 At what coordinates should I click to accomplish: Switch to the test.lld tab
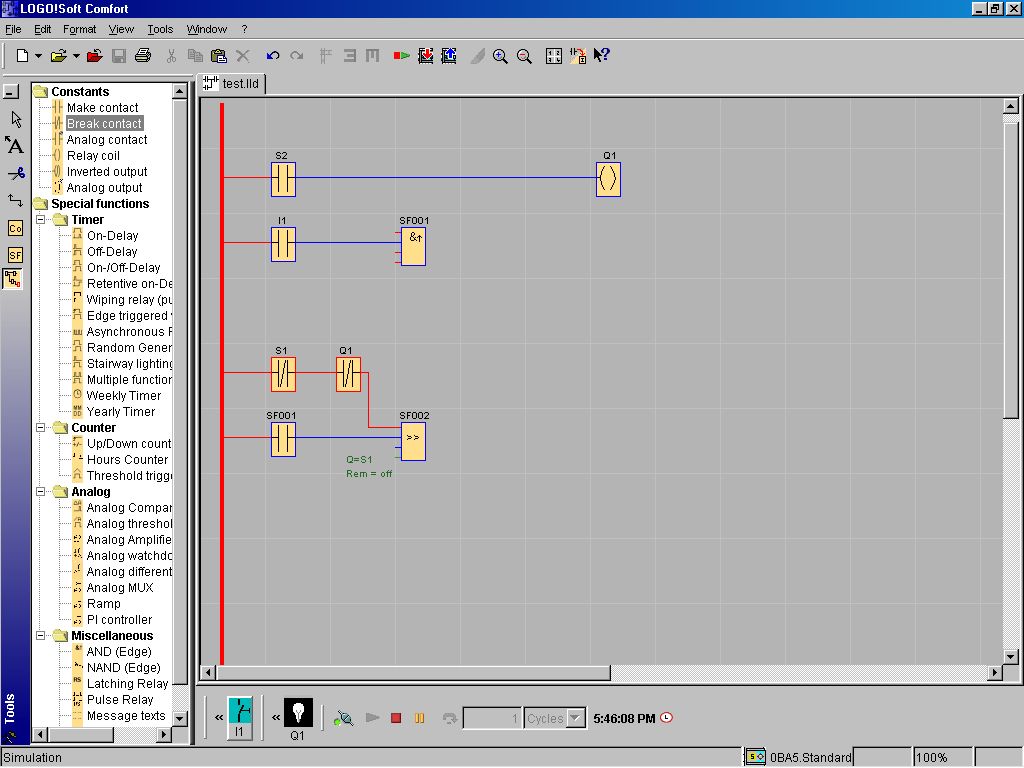231,84
